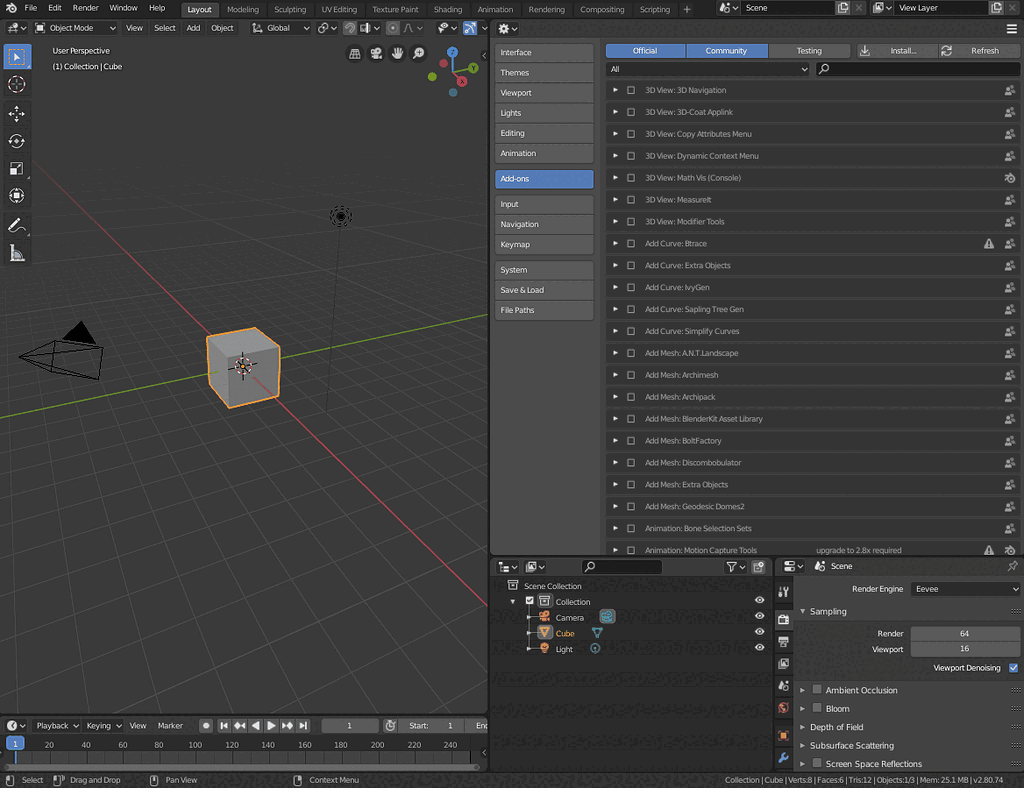Viewport: 1024px width, 788px height.
Task: Toggle the Viewport Denoising checkbox
Action: coord(1014,668)
